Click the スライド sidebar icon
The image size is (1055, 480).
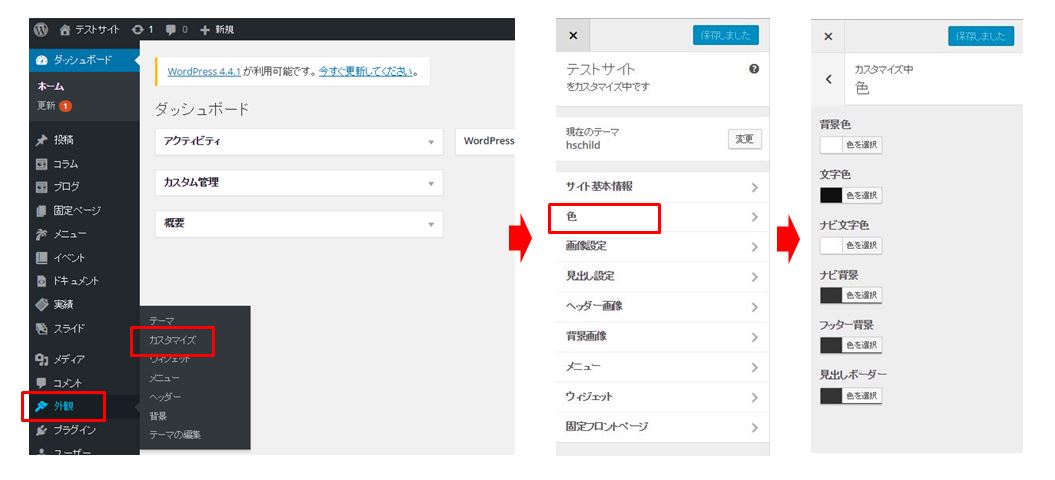(42, 329)
